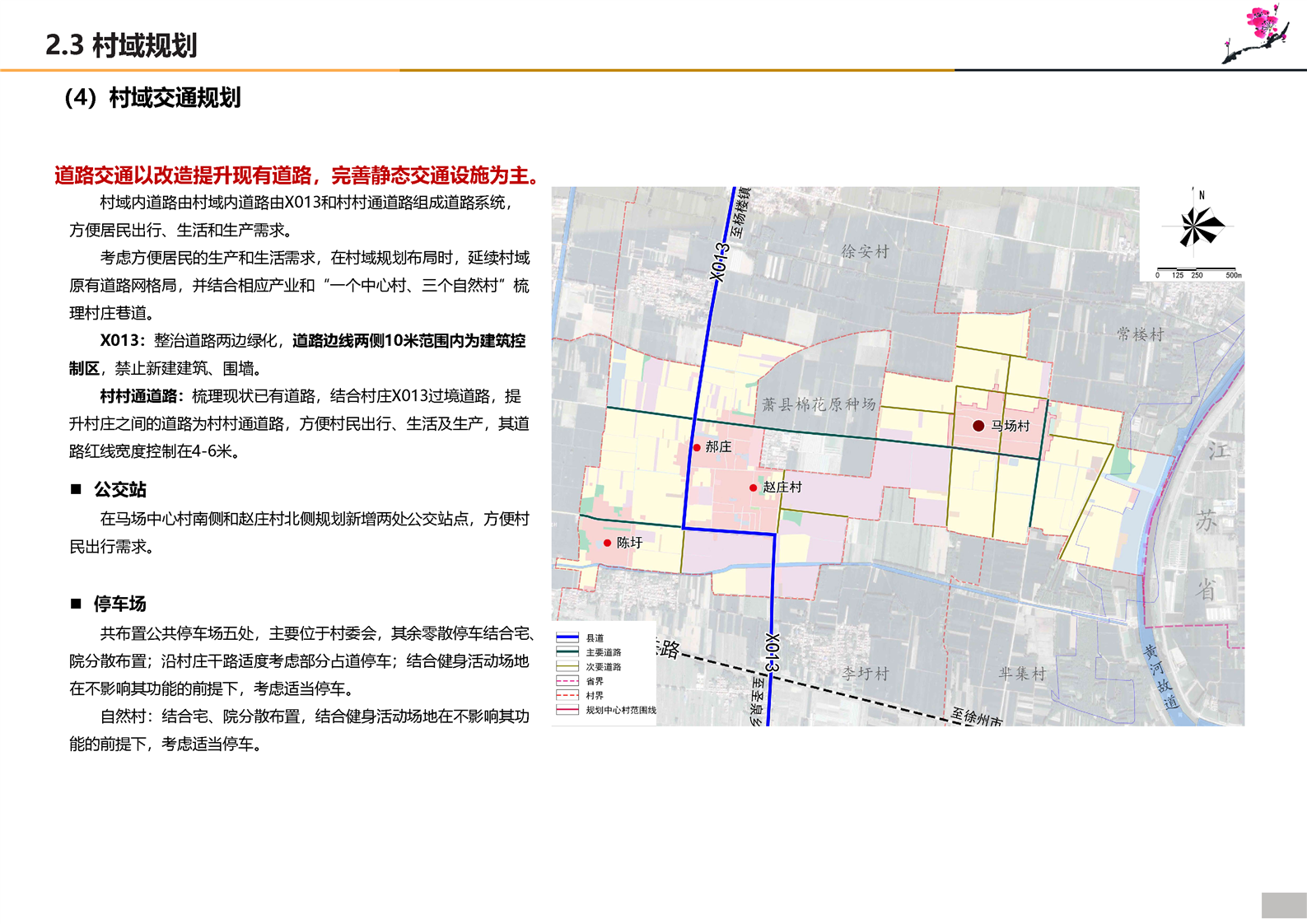Click the red dot marker for 郝庄
The width and height of the screenshot is (1307, 924).
pos(697,447)
